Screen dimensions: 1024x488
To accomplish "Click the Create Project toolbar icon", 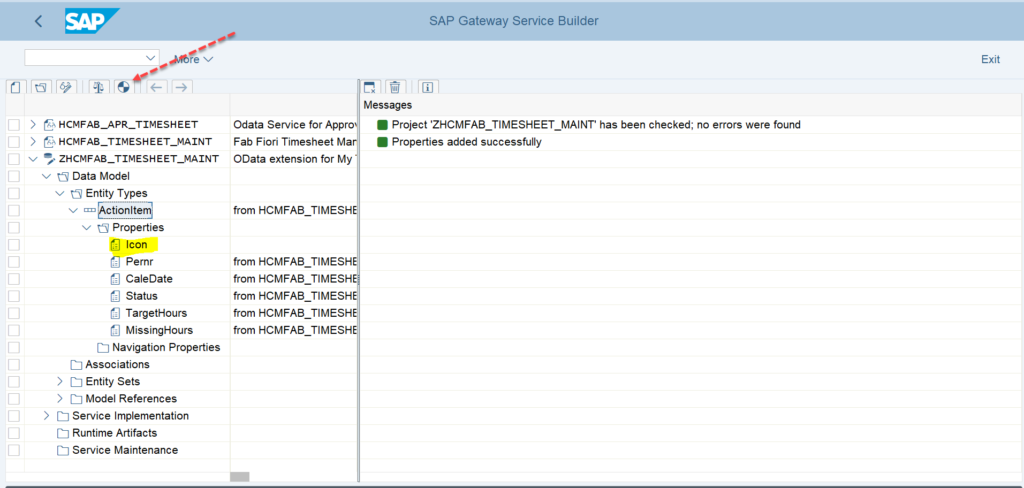I will click(x=16, y=87).
